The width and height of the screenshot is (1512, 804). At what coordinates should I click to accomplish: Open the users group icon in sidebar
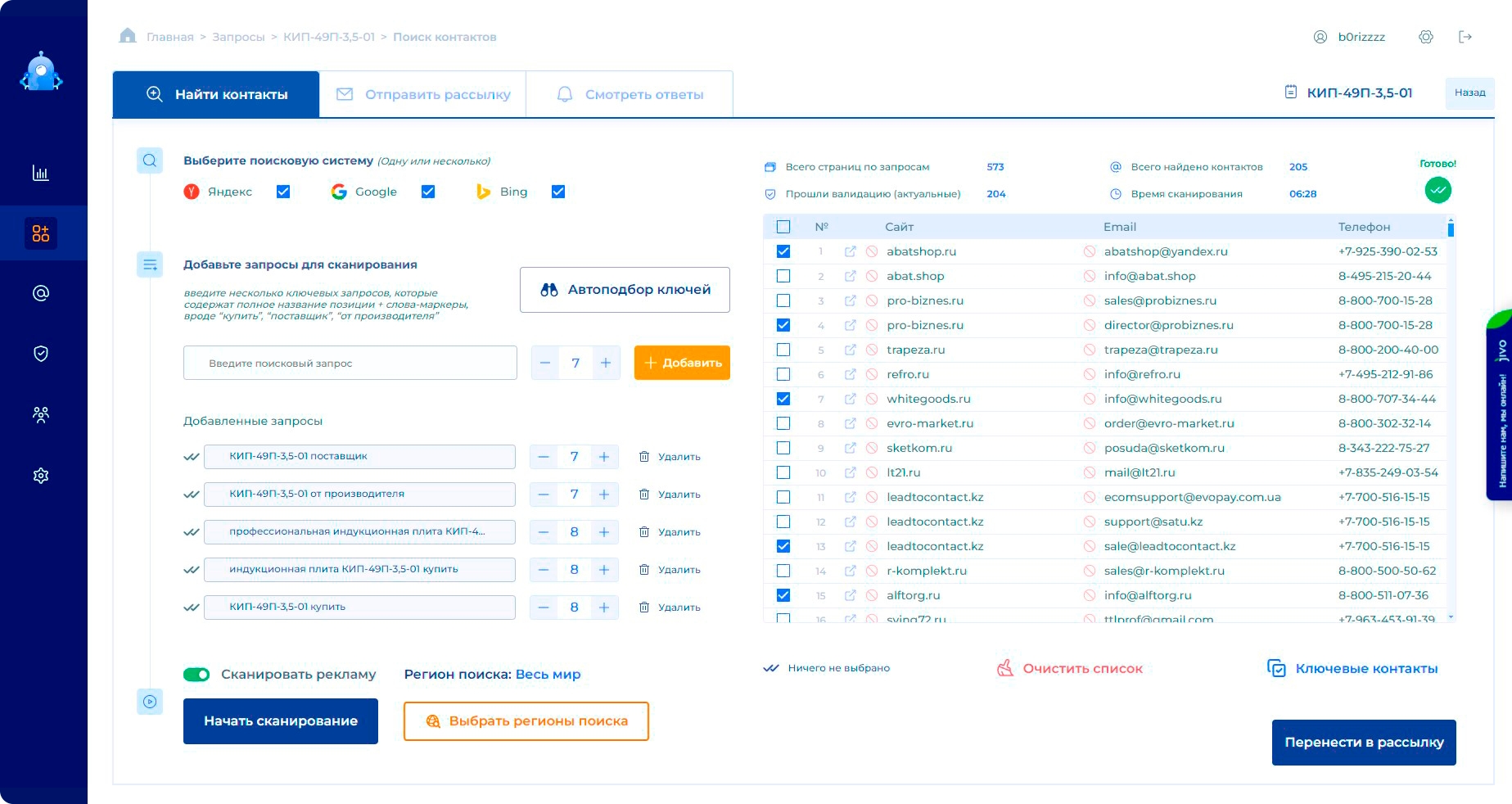coord(40,413)
